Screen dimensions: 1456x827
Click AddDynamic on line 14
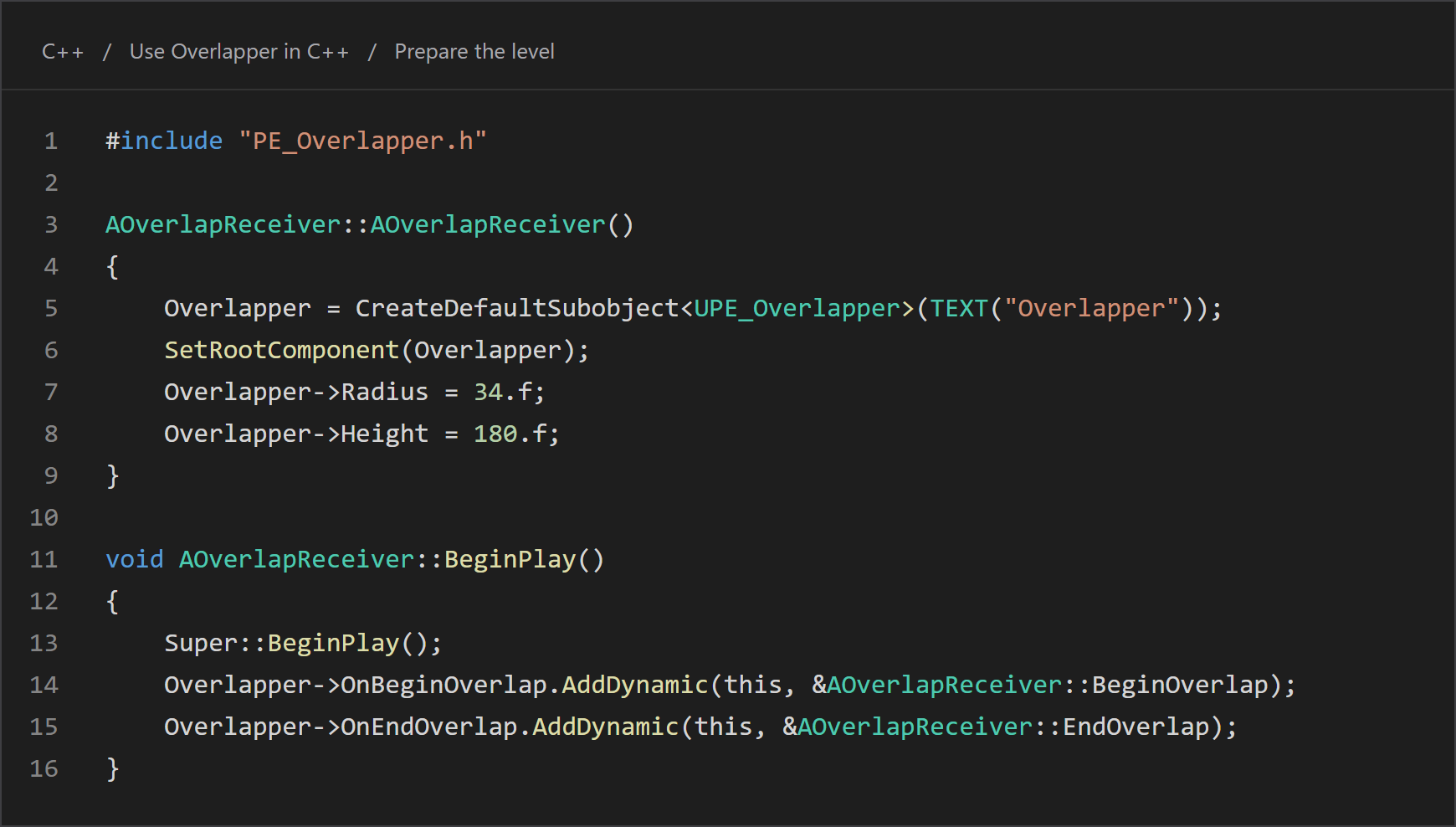[635, 685]
